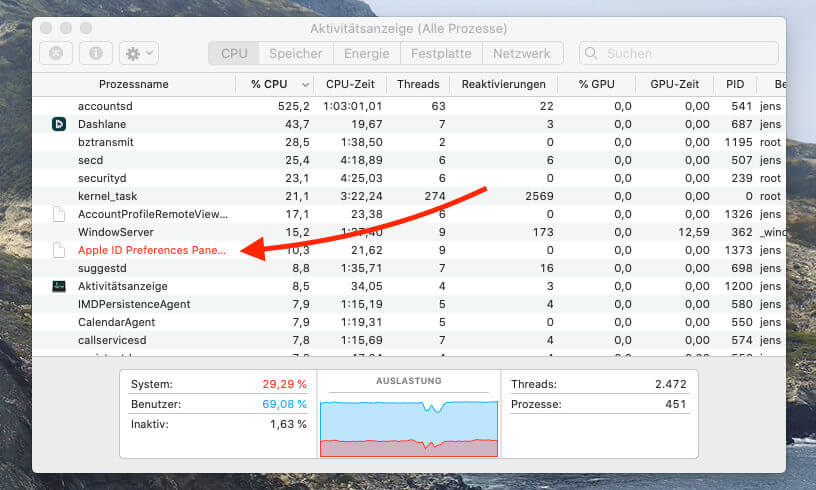Image resolution: width=816 pixels, height=490 pixels.
Task: Click the red close window button
Action: (46, 28)
